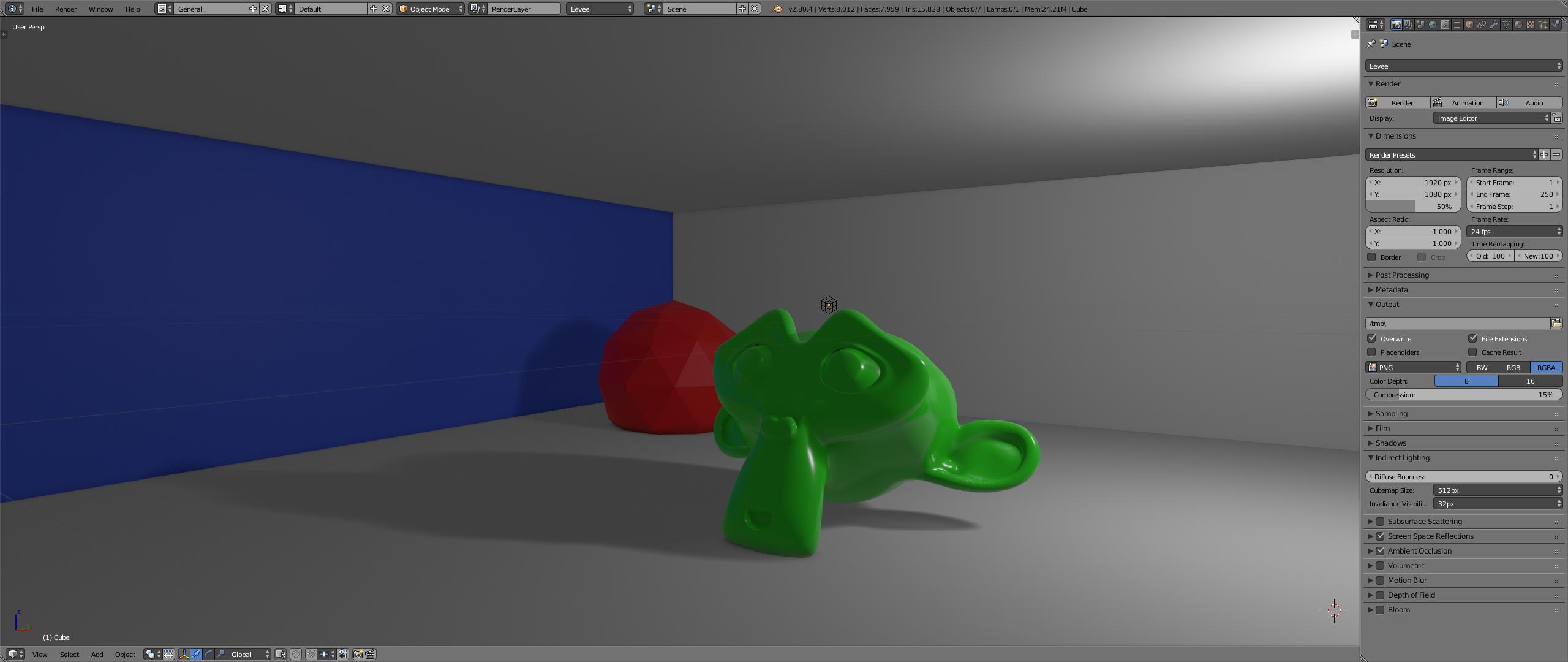
Task: Enable the Motion Blur checkbox
Action: [x=1381, y=580]
